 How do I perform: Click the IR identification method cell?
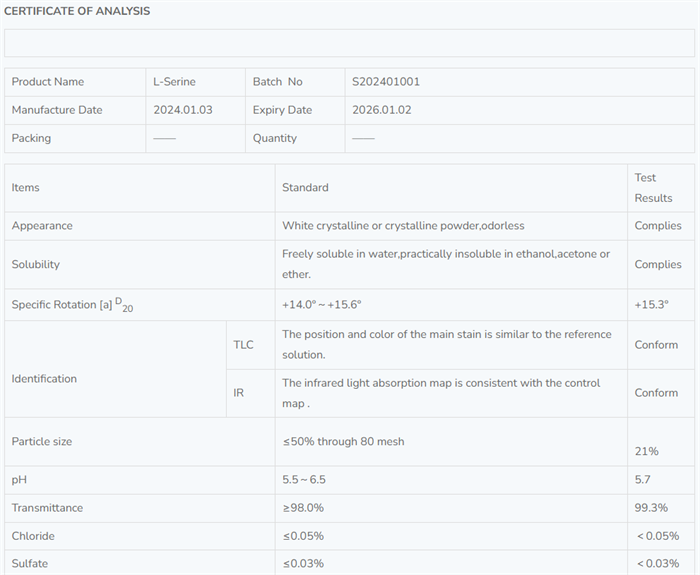click(238, 393)
